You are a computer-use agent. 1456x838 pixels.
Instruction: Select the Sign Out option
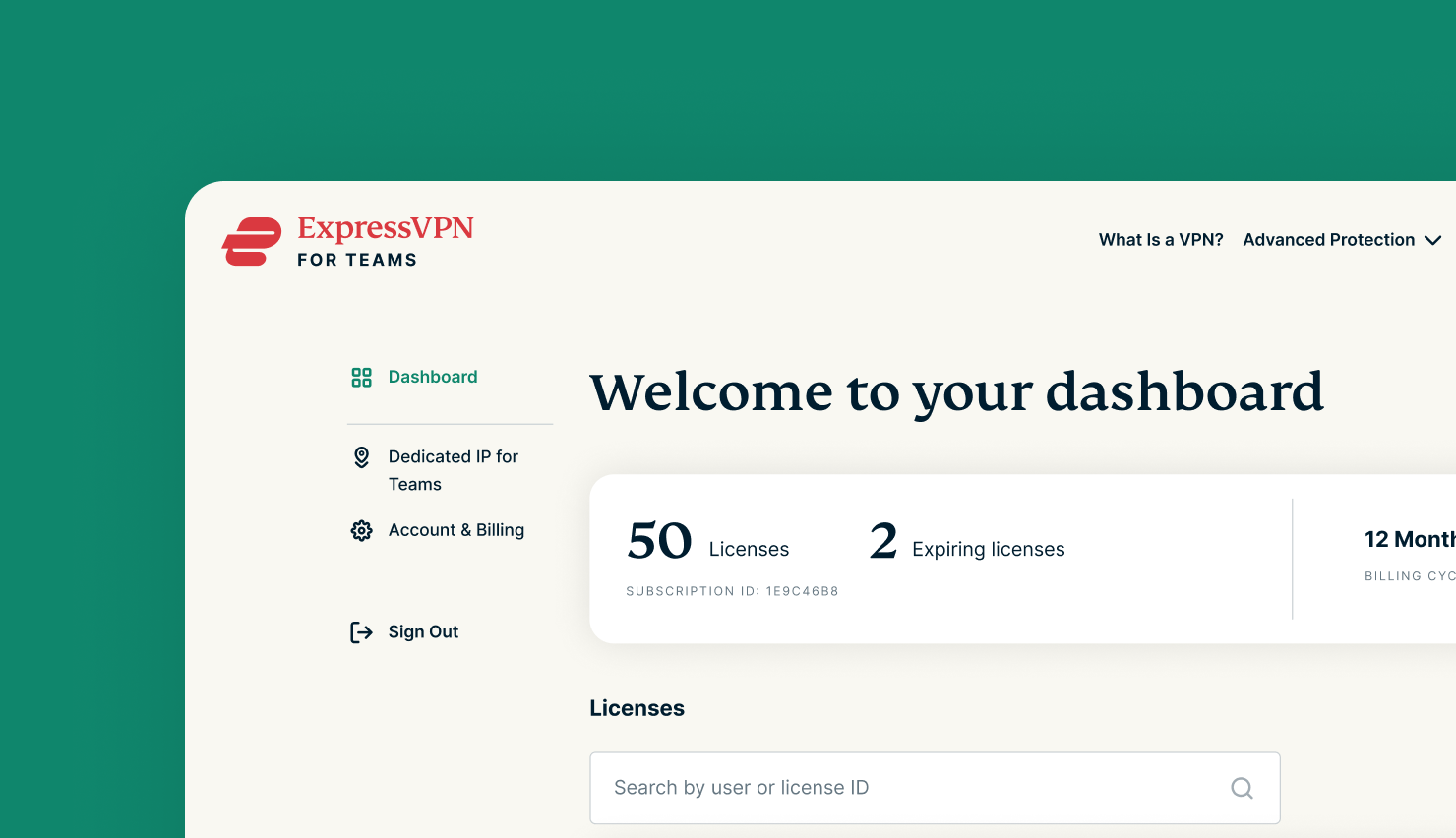(x=423, y=632)
